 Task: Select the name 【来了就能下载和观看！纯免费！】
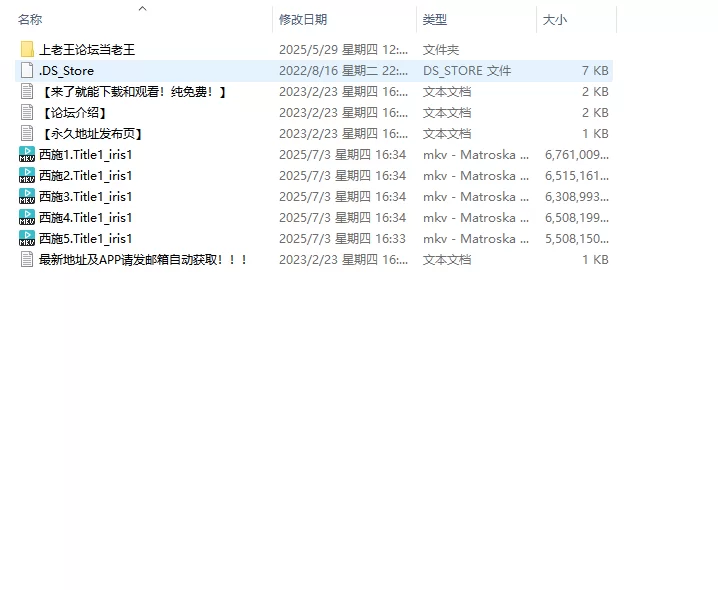click(133, 92)
